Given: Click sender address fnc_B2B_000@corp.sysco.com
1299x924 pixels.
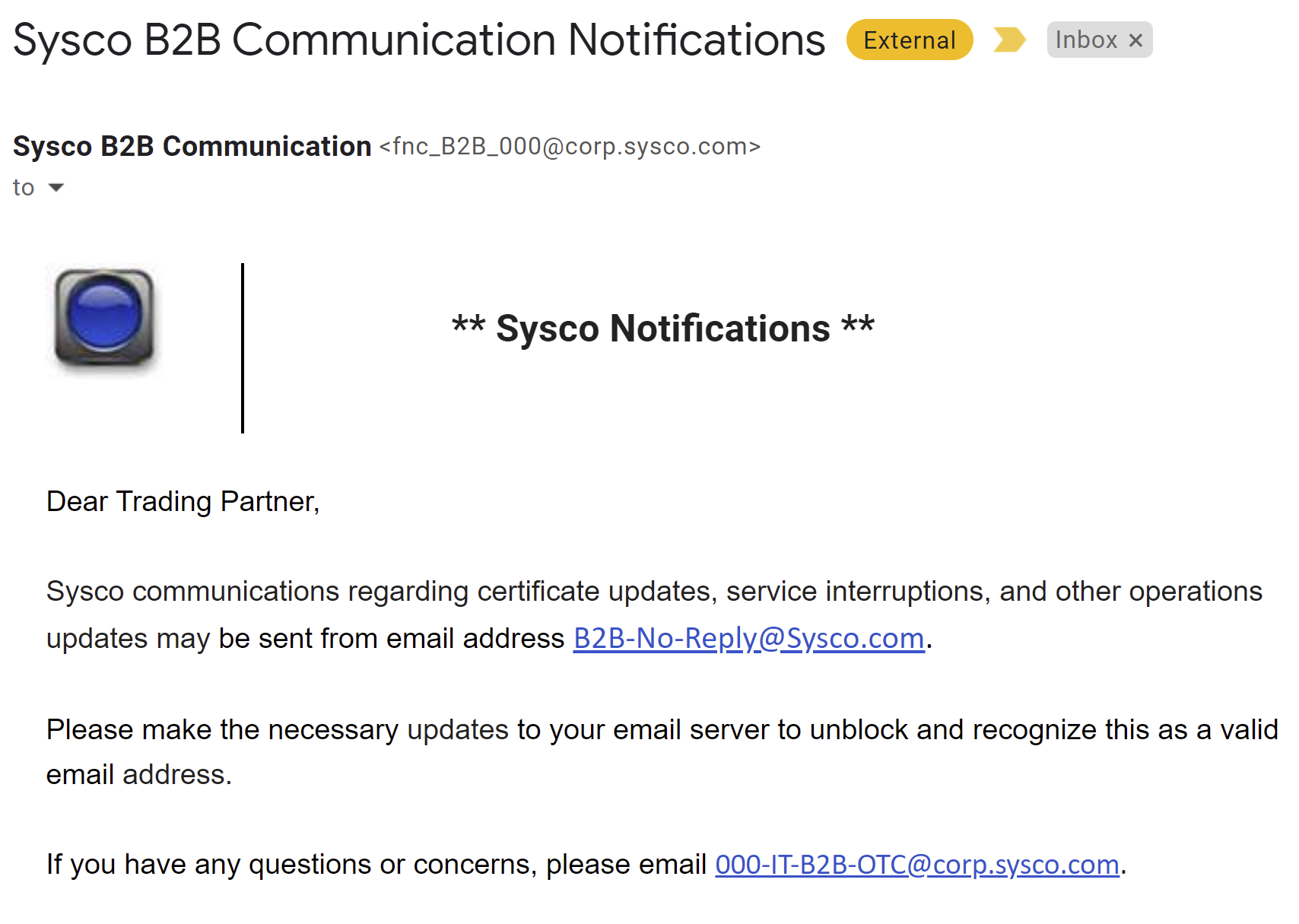Looking at the screenshot, I should tap(570, 146).
